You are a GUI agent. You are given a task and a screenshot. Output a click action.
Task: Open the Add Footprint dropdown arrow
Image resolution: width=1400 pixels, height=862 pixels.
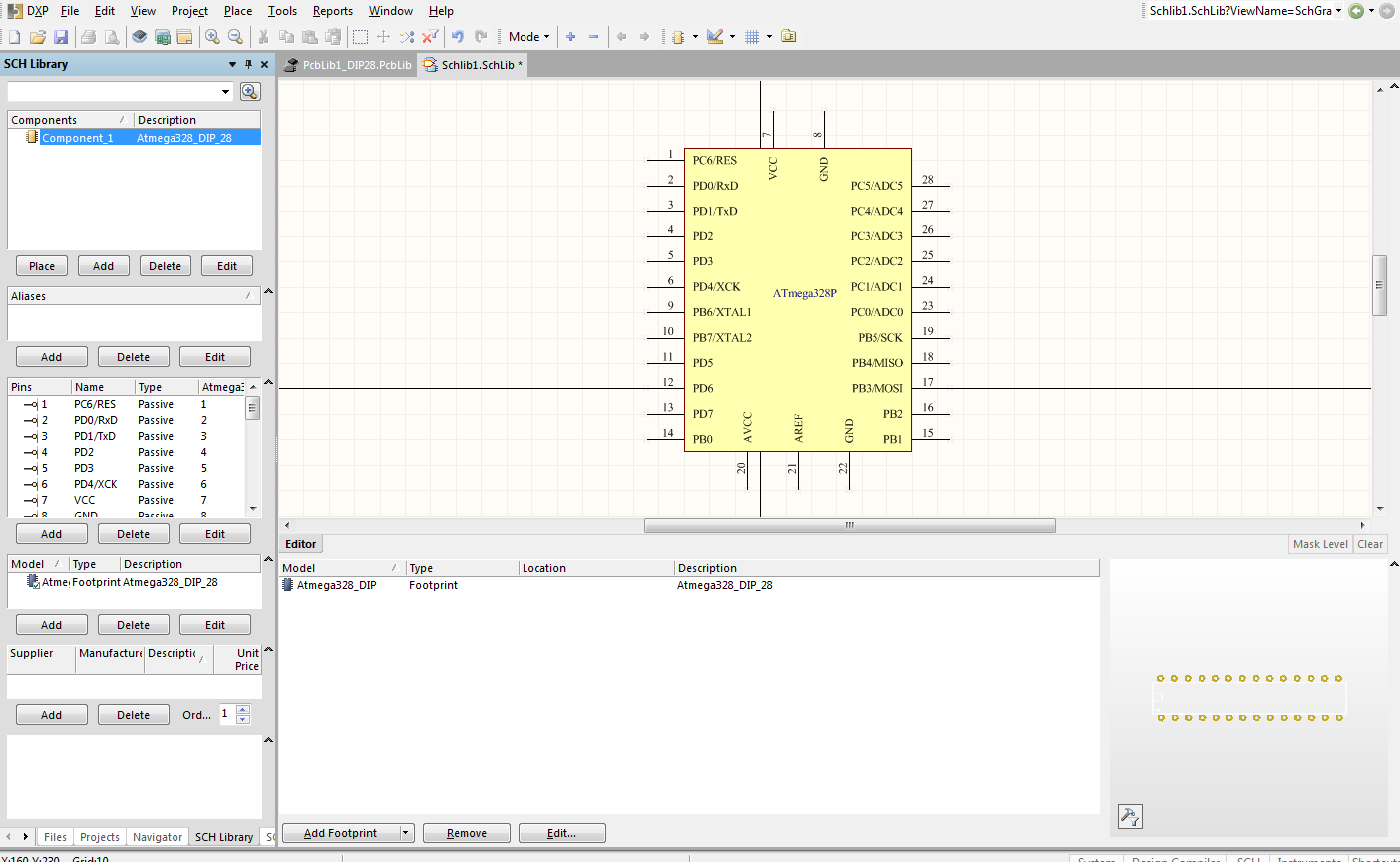406,833
